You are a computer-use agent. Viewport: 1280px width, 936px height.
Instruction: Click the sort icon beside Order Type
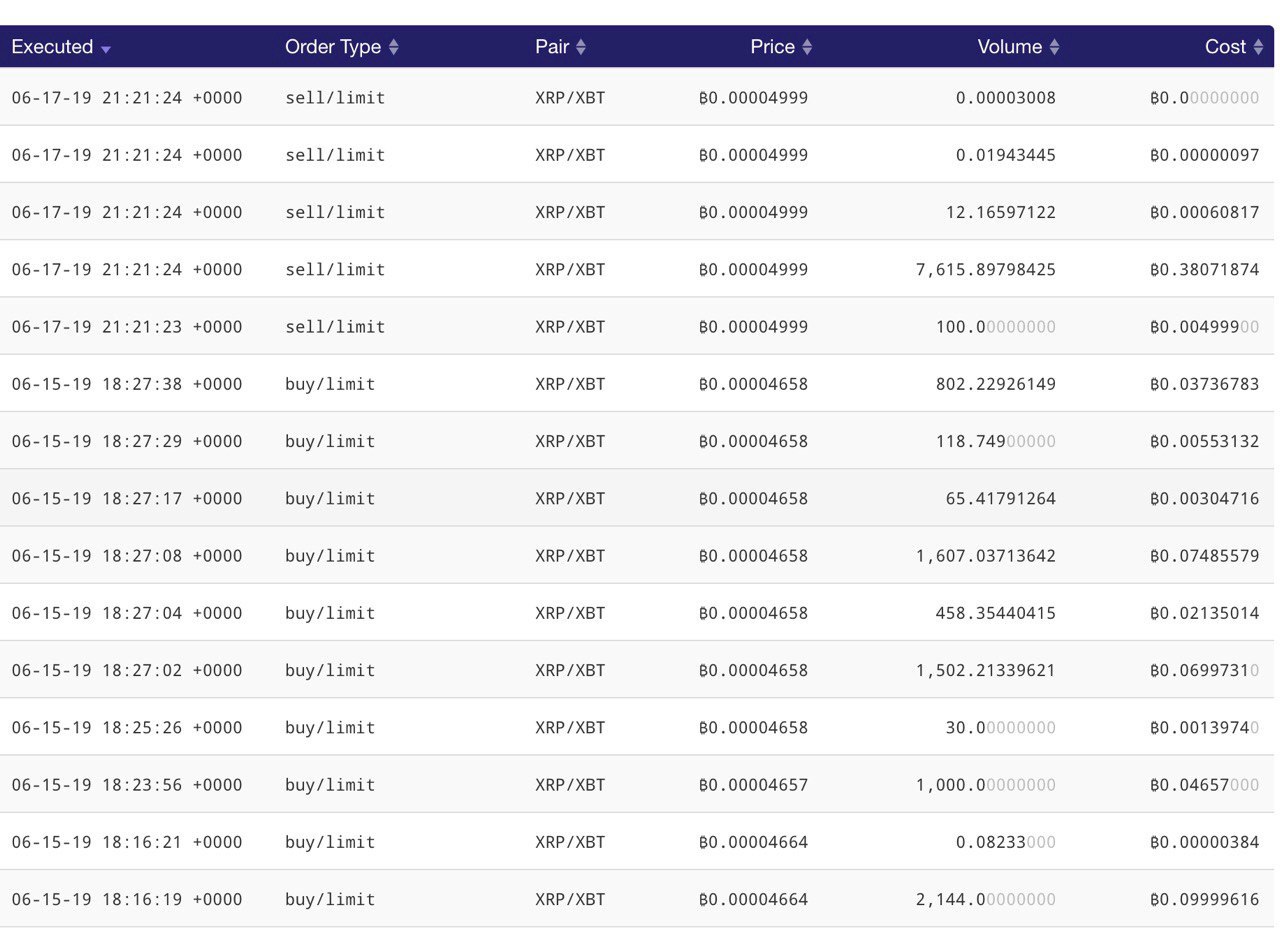pos(394,47)
